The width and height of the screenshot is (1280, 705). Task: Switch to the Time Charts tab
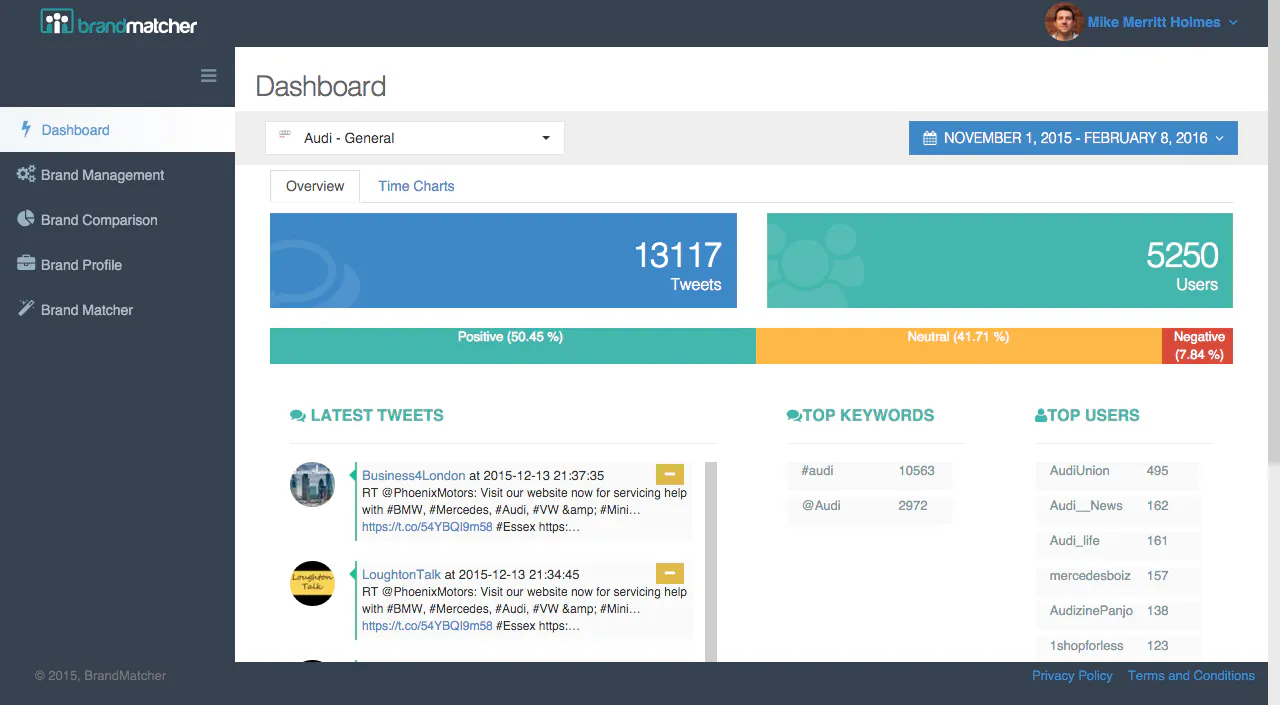tap(416, 186)
